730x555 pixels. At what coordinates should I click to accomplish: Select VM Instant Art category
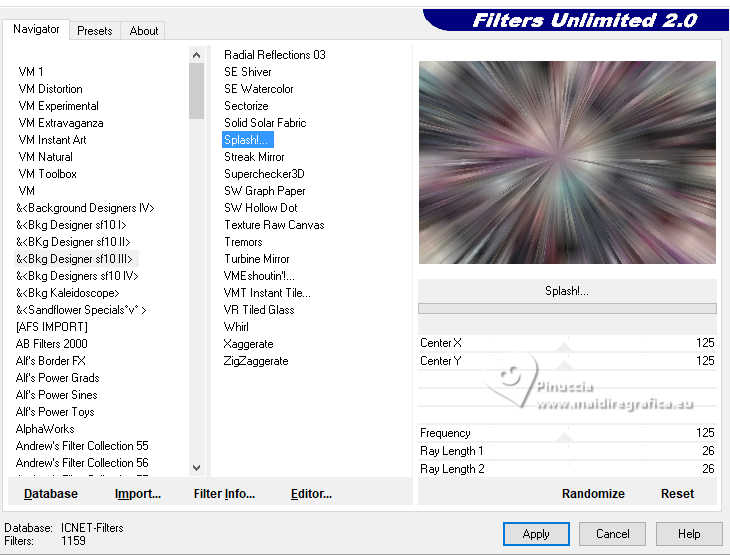pos(52,140)
